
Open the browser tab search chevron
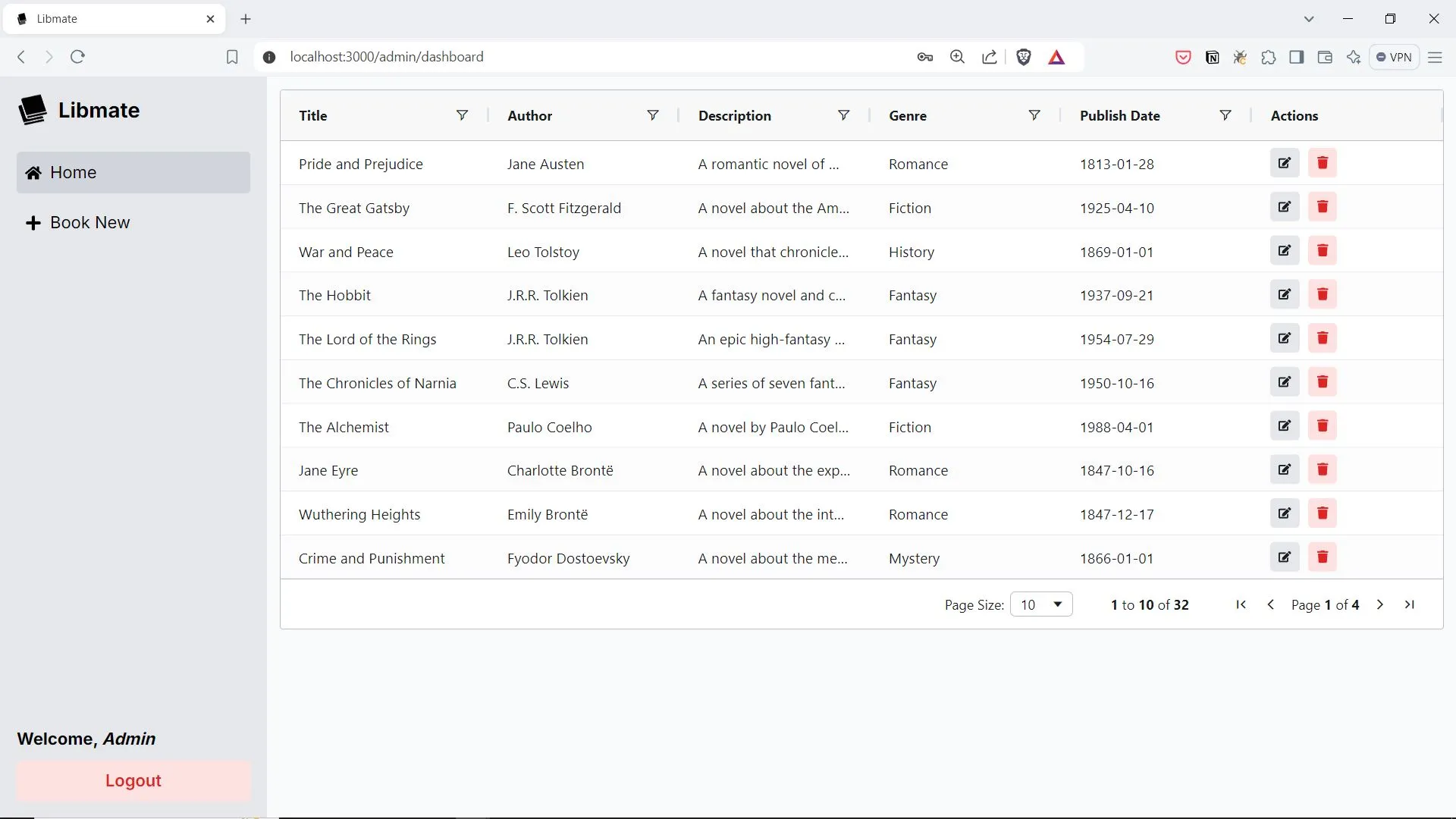click(x=1309, y=19)
